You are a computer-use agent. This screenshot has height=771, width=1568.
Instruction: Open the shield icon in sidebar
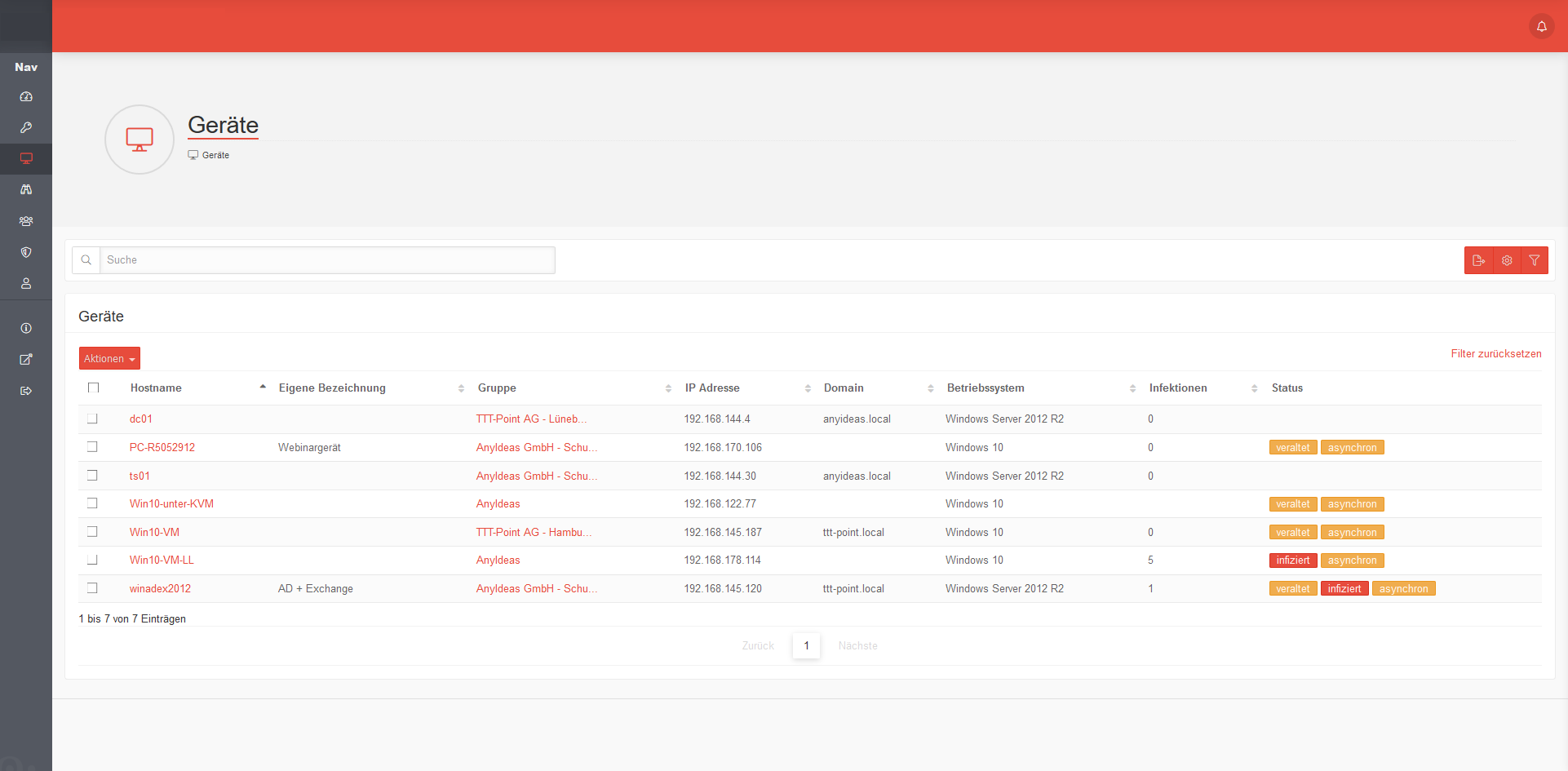click(26, 252)
